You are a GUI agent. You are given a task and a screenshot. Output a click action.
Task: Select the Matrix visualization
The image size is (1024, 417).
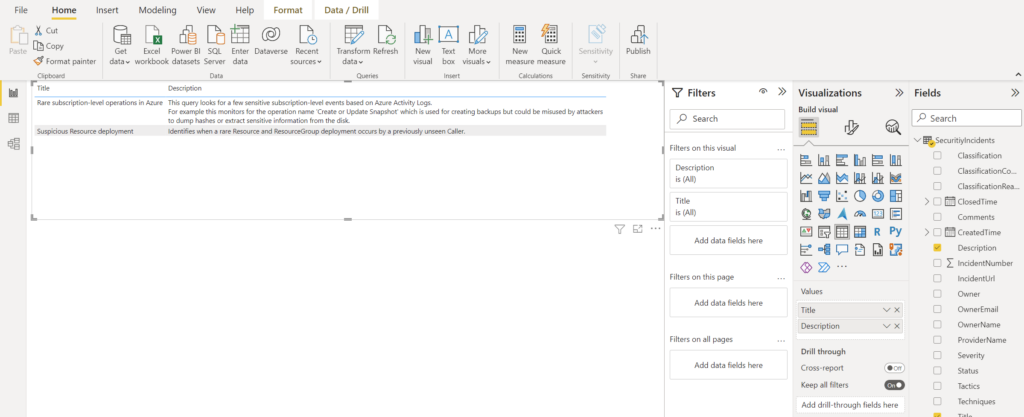(x=860, y=231)
